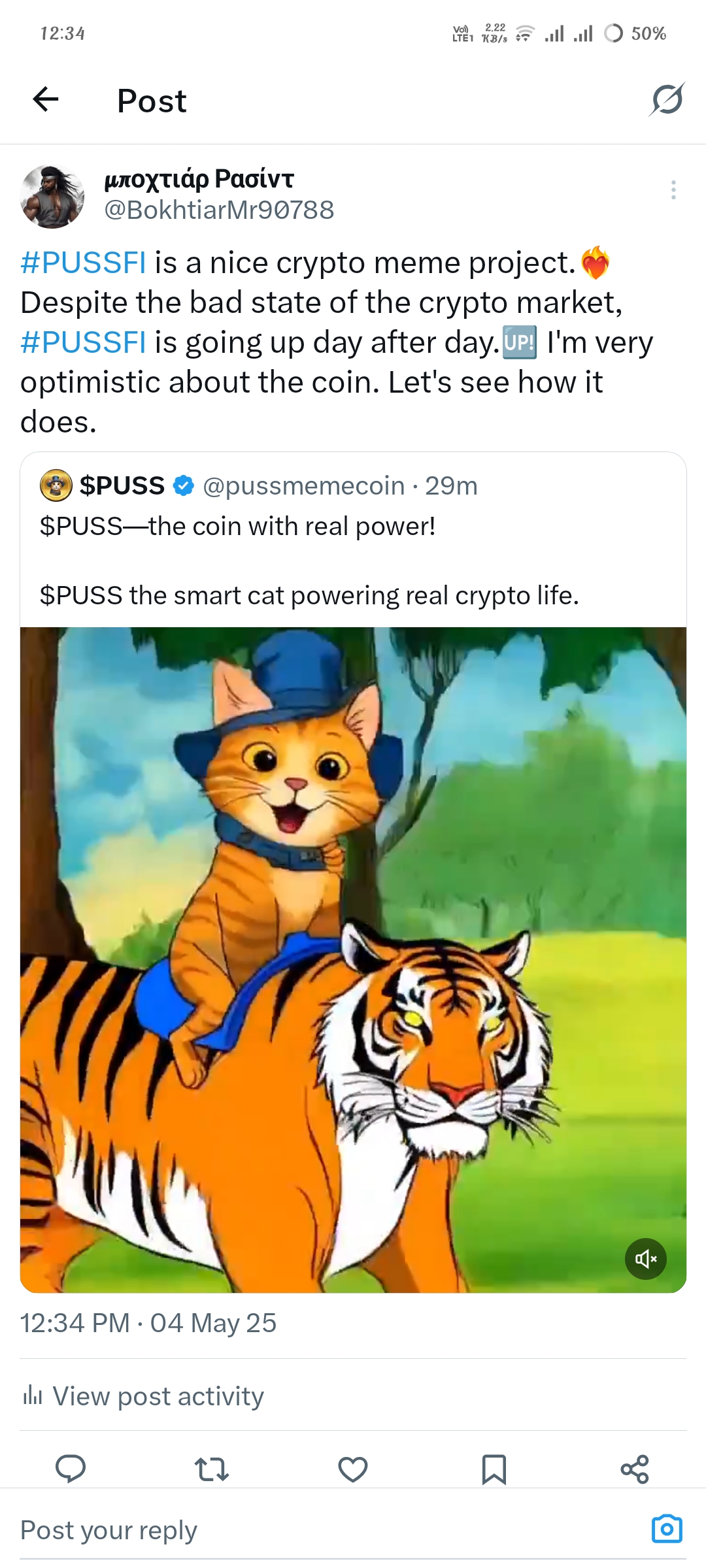The height and width of the screenshot is (1568, 706).
Task: Tap the Post your reply field
Action: tap(327, 1530)
